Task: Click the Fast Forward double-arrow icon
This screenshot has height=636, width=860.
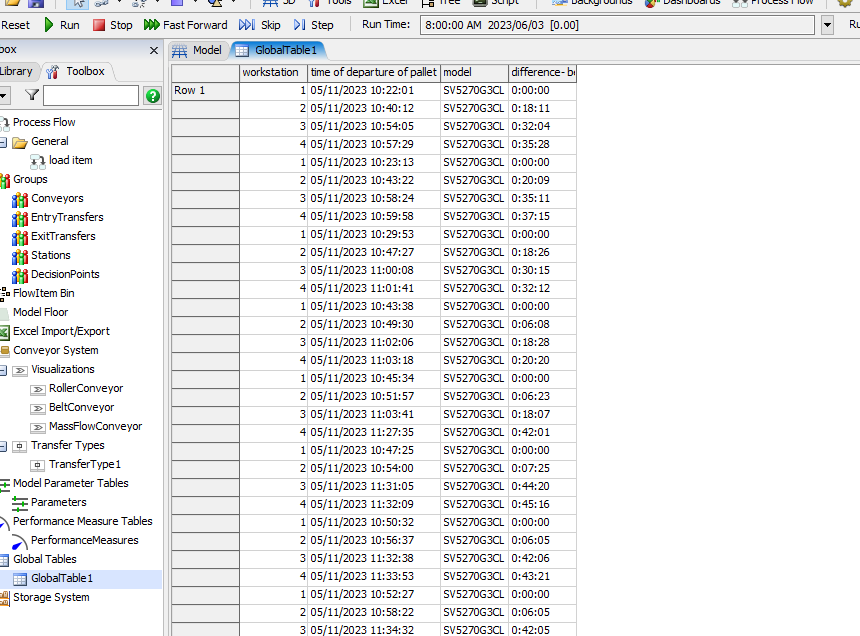Action: point(151,25)
